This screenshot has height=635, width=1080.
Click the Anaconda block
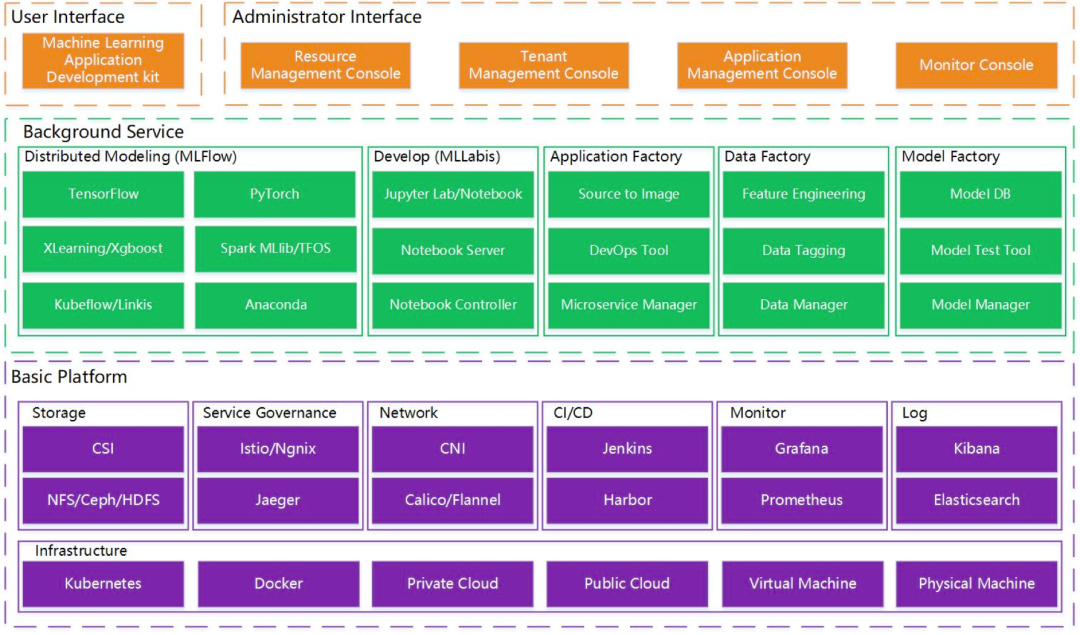point(276,305)
